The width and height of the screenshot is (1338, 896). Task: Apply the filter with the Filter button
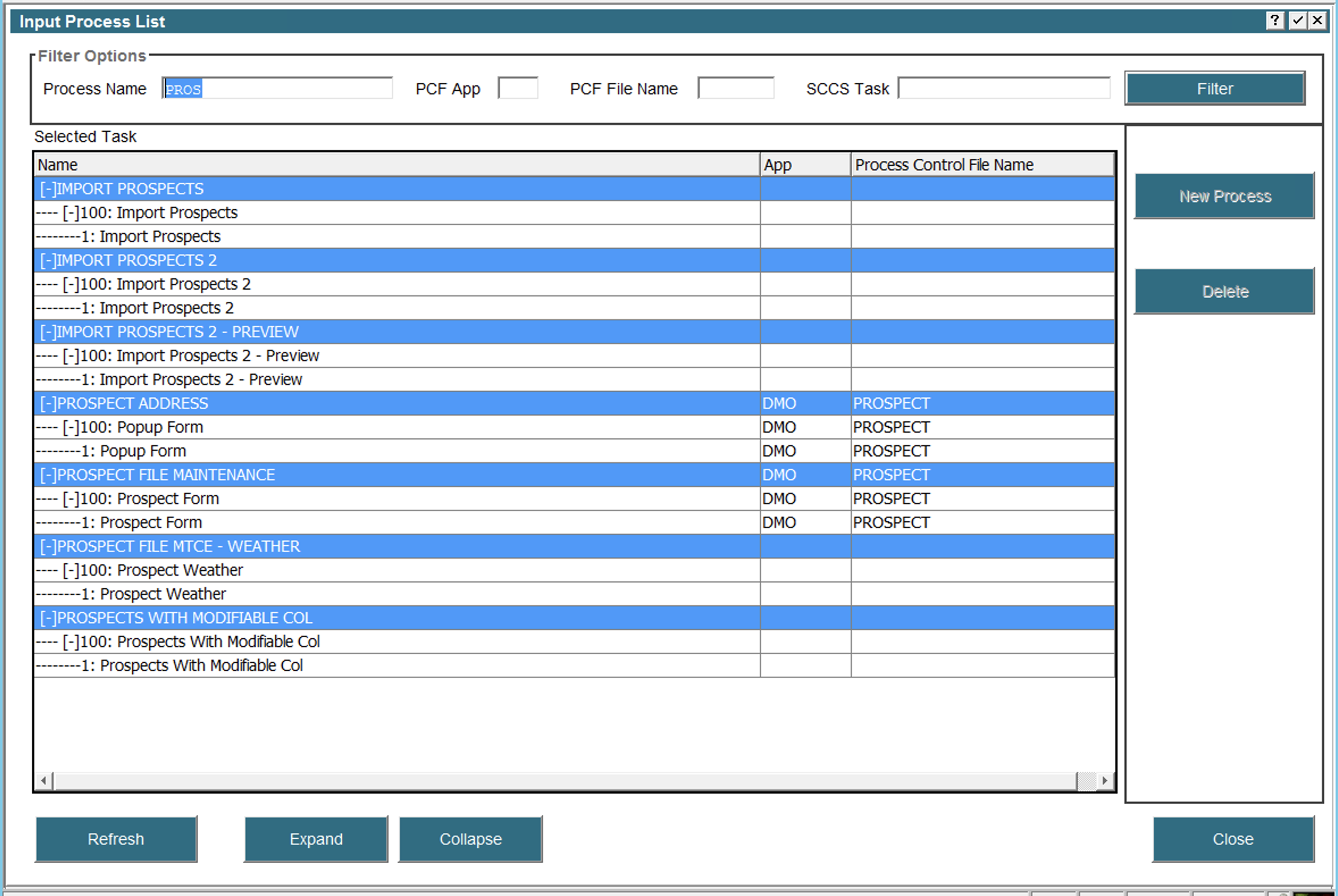pyautogui.click(x=1214, y=88)
